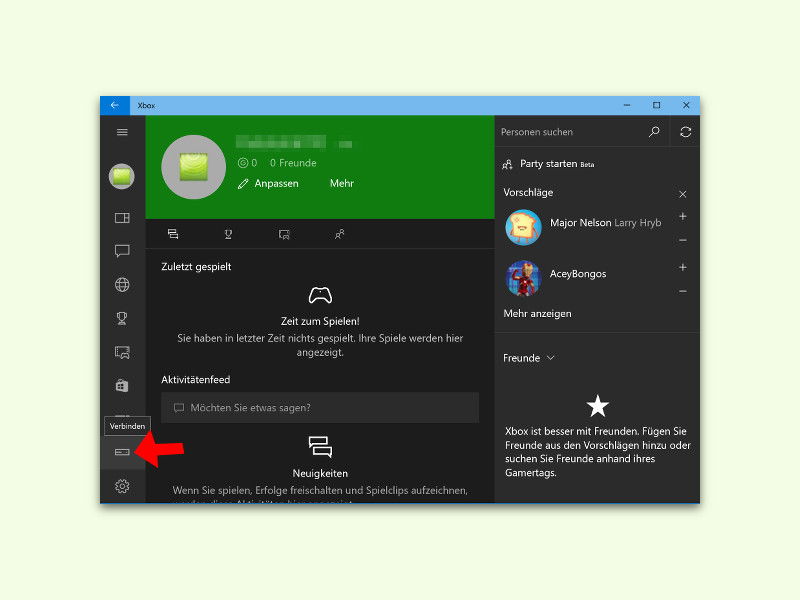Open the globe Community icon in sidebar
The height and width of the screenshot is (600, 800).
point(122,285)
